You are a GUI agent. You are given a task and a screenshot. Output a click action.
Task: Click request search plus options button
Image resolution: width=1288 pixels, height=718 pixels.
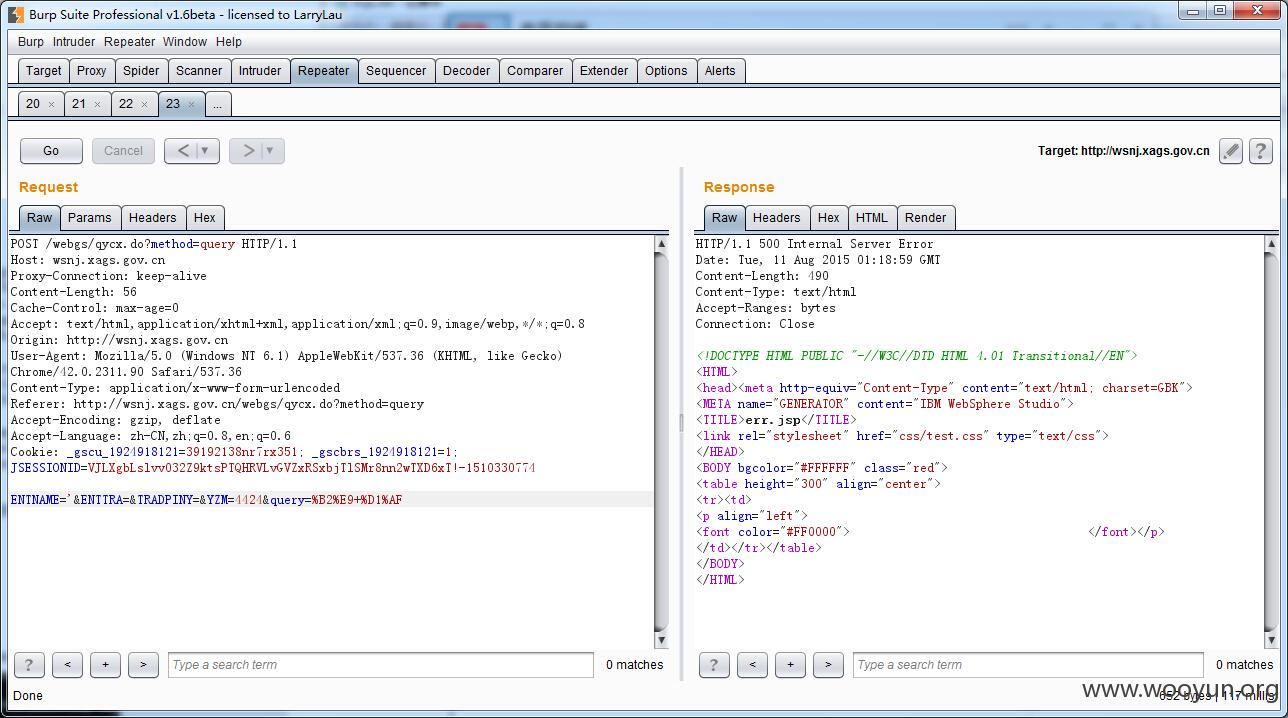coord(105,664)
